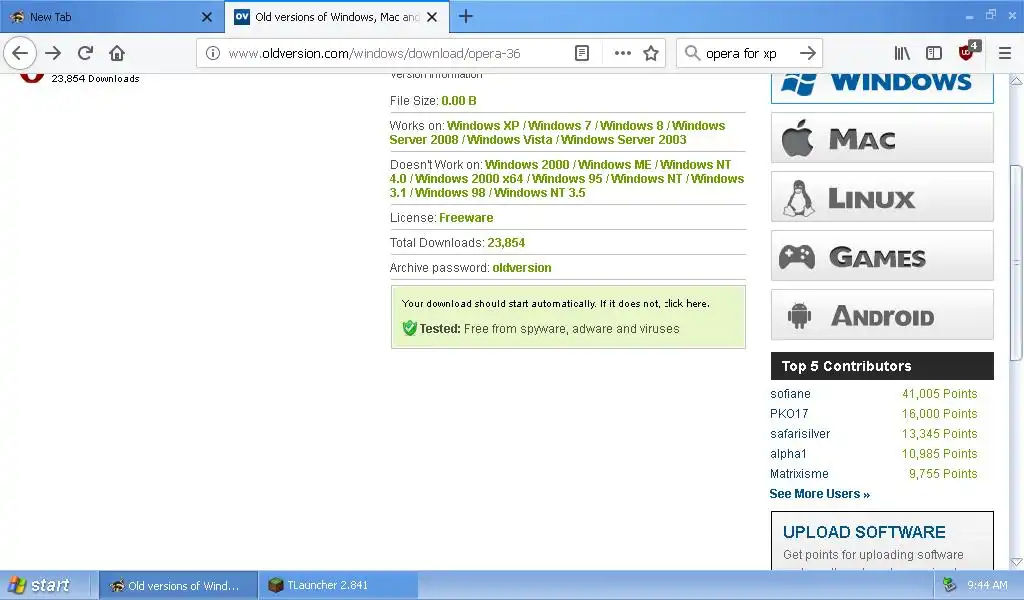The image size is (1024, 600).
Task: Open contributor PKO17's profile
Action: pyautogui.click(x=789, y=414)
